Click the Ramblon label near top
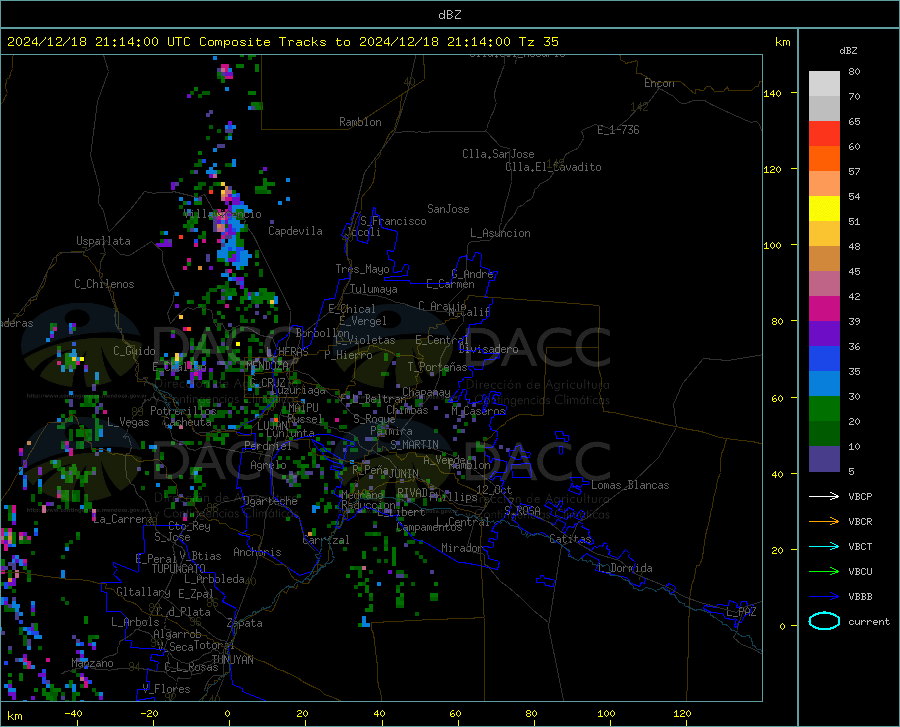Screen dimensions: 900x727 click(x=360, y=122)
